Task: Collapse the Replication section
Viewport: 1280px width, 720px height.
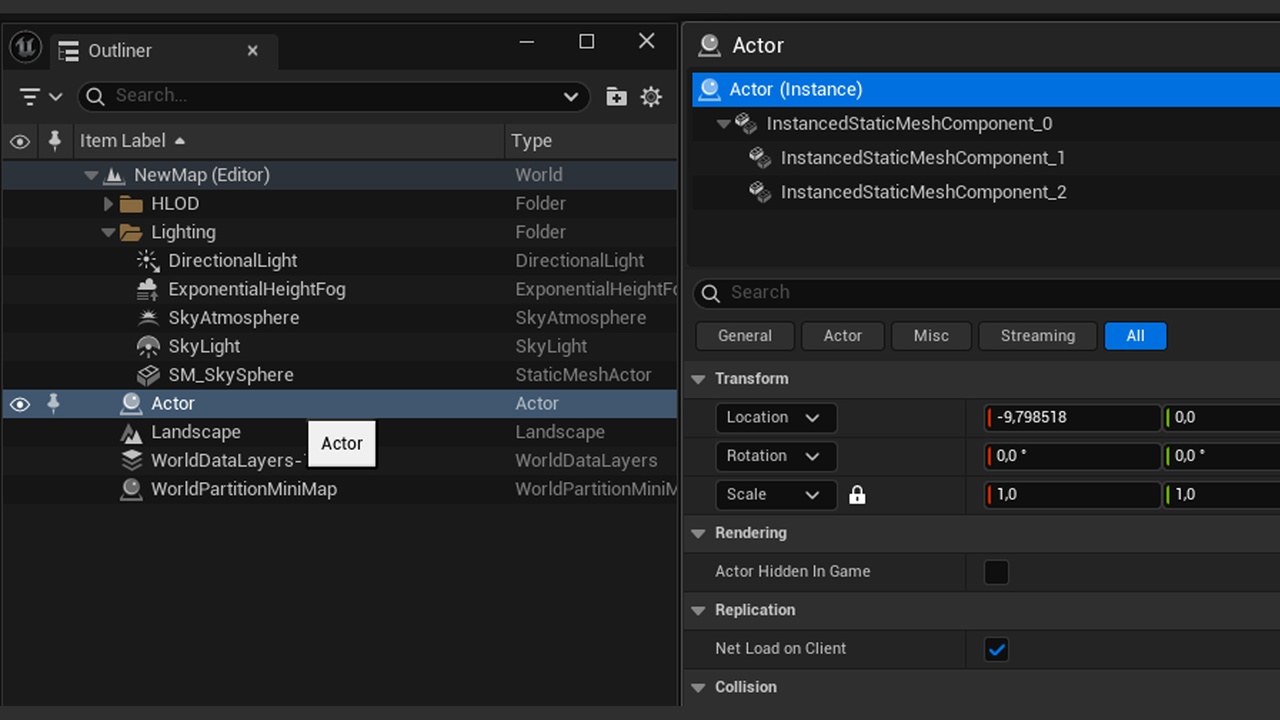Action: click(699, 611)
